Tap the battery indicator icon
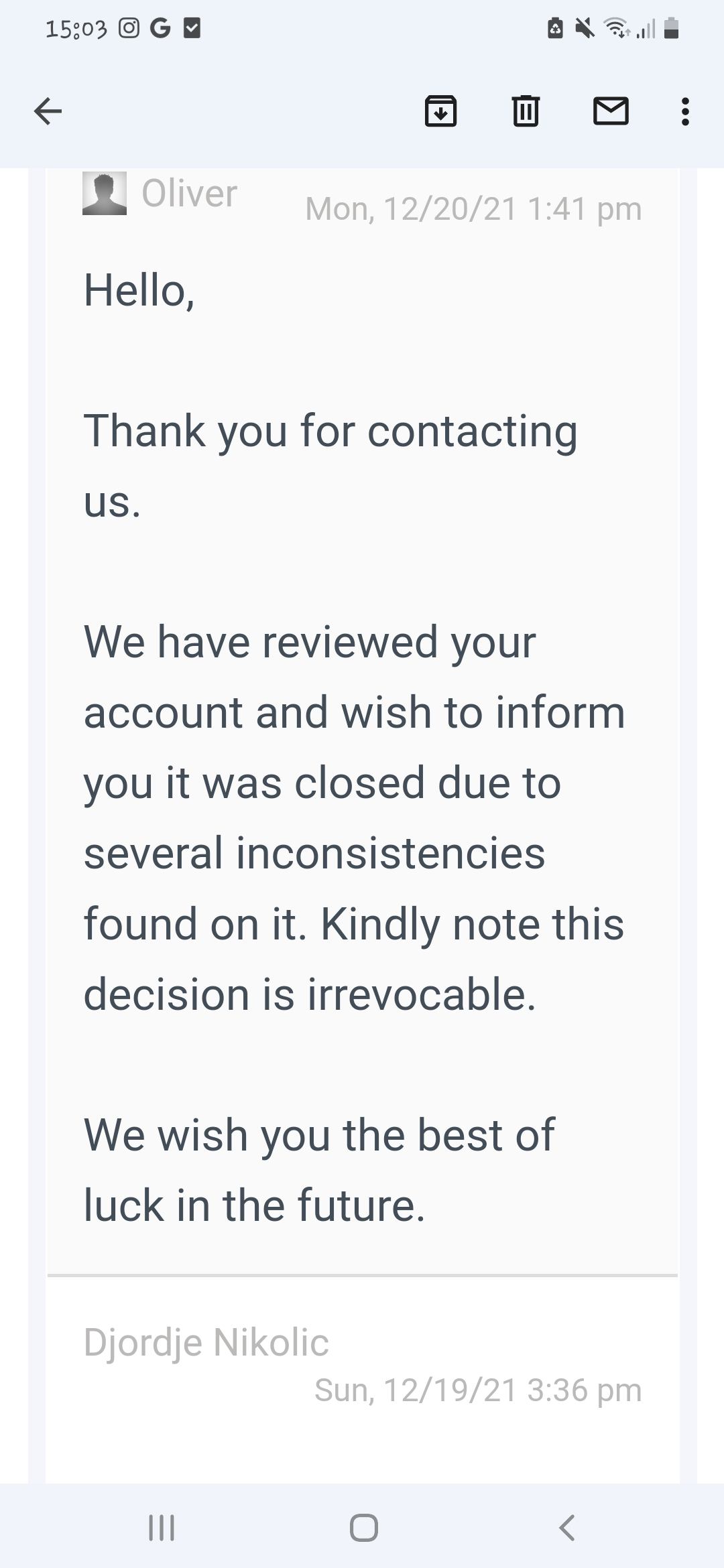 672,28
